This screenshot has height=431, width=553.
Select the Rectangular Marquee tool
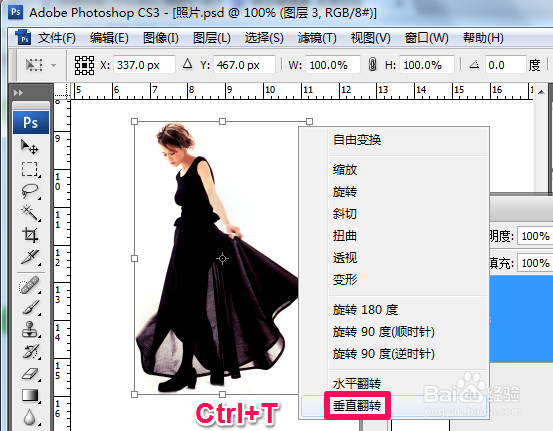30,169
